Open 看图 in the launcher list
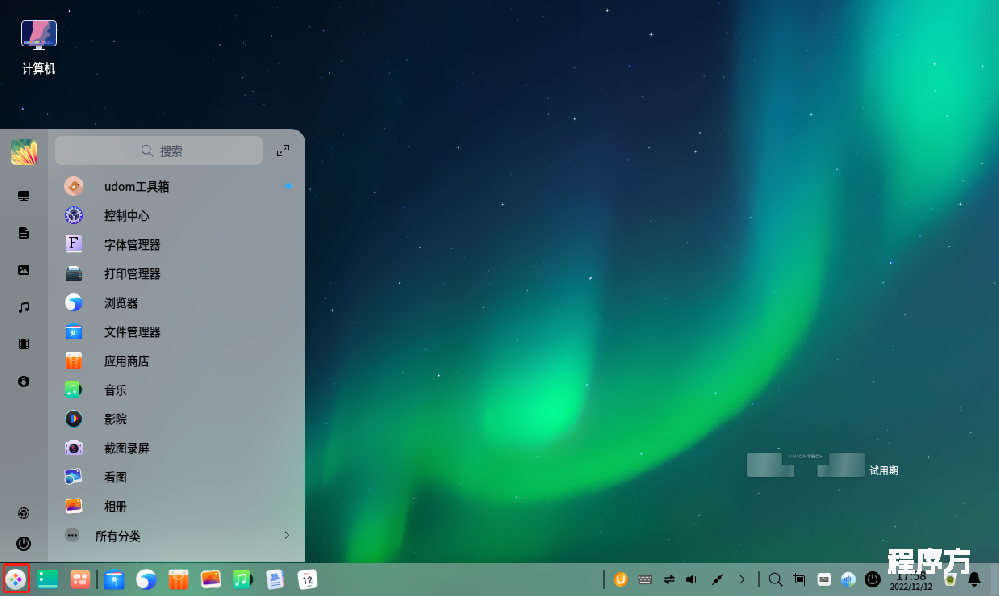The width and height of the screenshot is (999, 596). tap(176, 477)
